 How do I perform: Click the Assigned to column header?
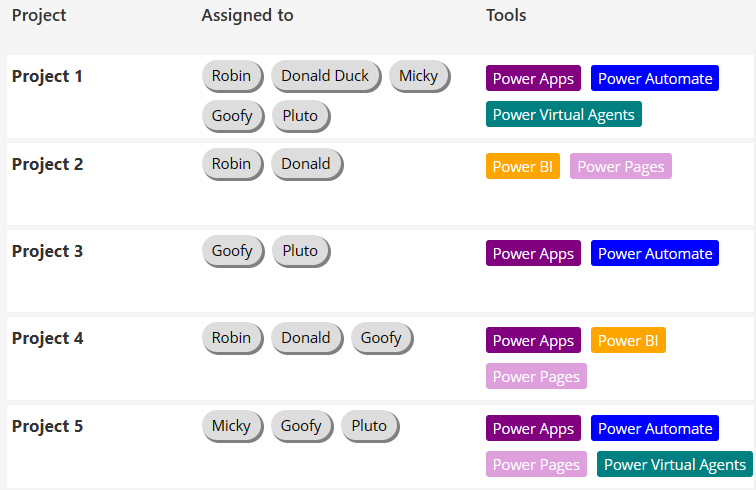click(x=247, y=15)
